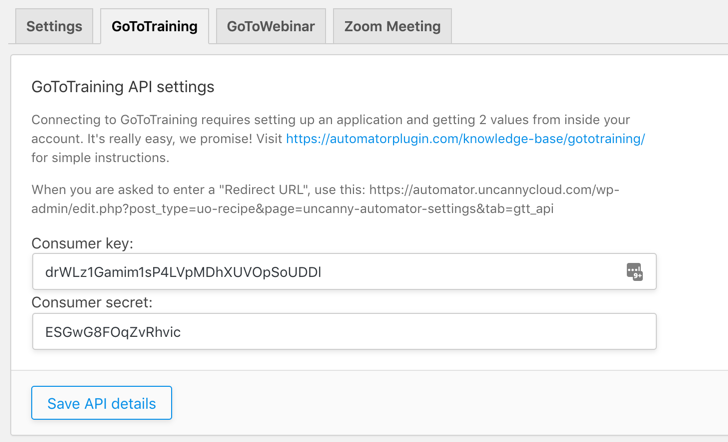Image resolution: width=728 pixels, height=442 pixels.
Task: Click the "admin/edit.php?post_type=uo-recipe" redirect URL line
Action: (x=292, y=208)
